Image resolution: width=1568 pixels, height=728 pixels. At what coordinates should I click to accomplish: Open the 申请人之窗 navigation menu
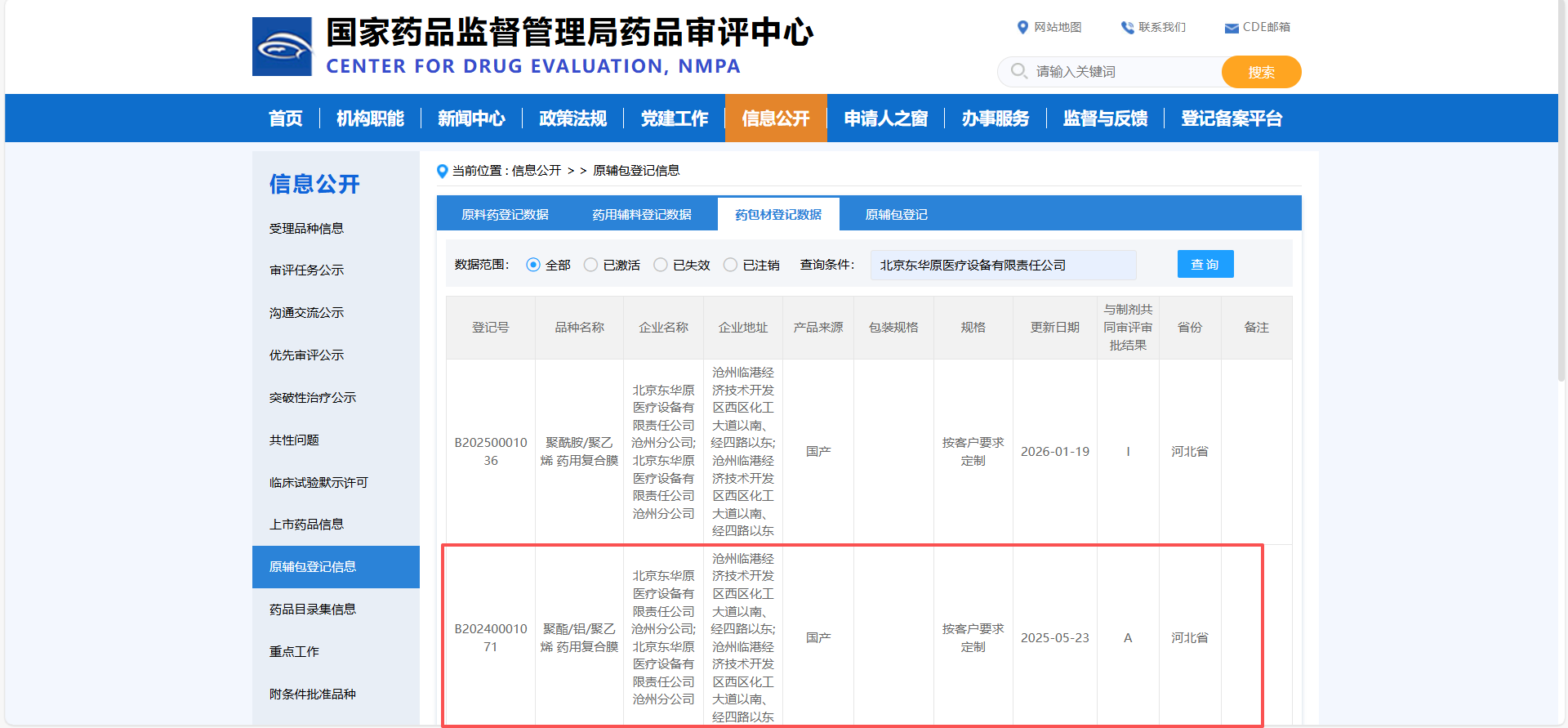[x=885, y=118]
